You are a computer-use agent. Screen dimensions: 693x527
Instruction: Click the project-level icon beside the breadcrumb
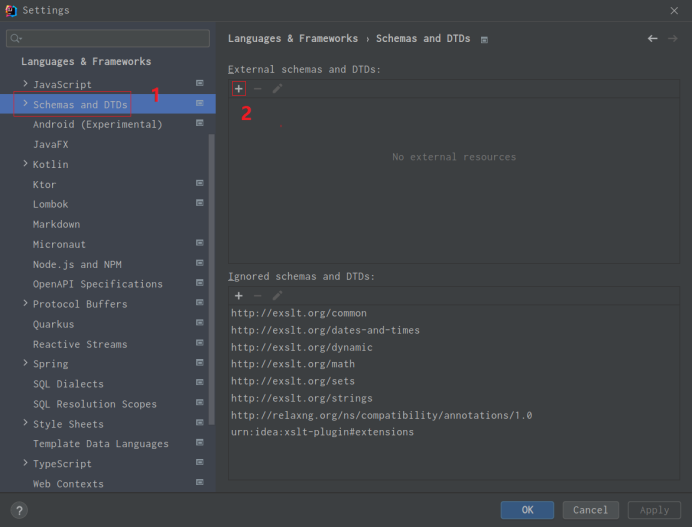[484, 39]
